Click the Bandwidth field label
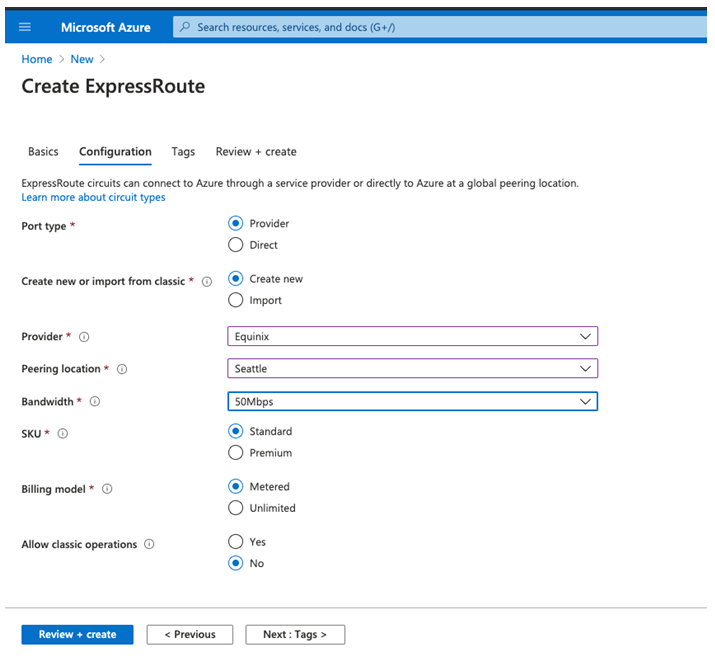 pyautogui.click(x=47, y=402)
